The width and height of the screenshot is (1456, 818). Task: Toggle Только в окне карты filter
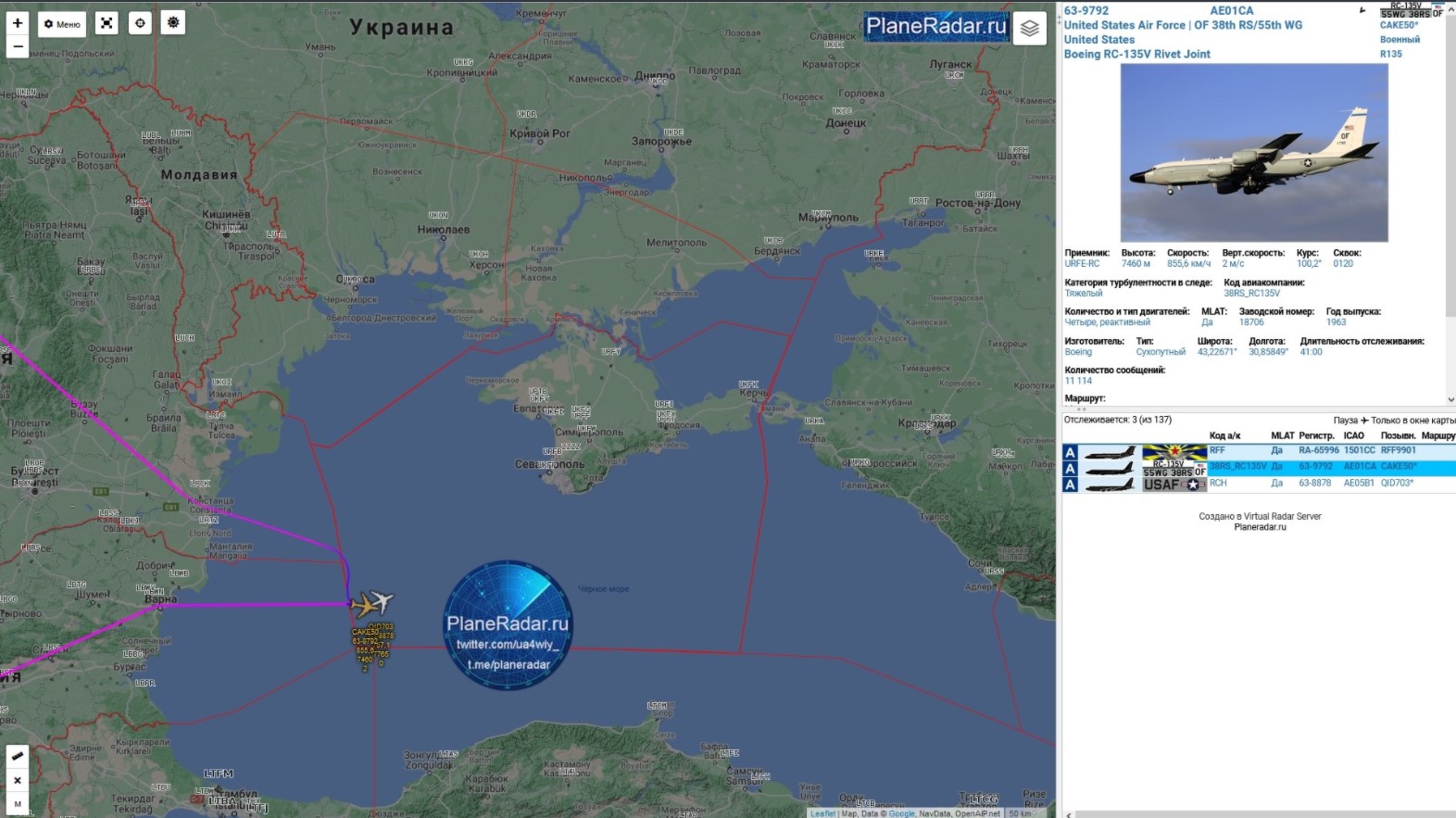tap(1413, 421)
